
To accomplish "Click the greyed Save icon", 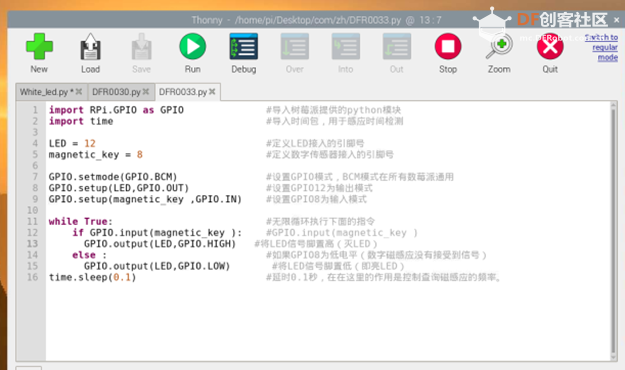I will point(142,47).
